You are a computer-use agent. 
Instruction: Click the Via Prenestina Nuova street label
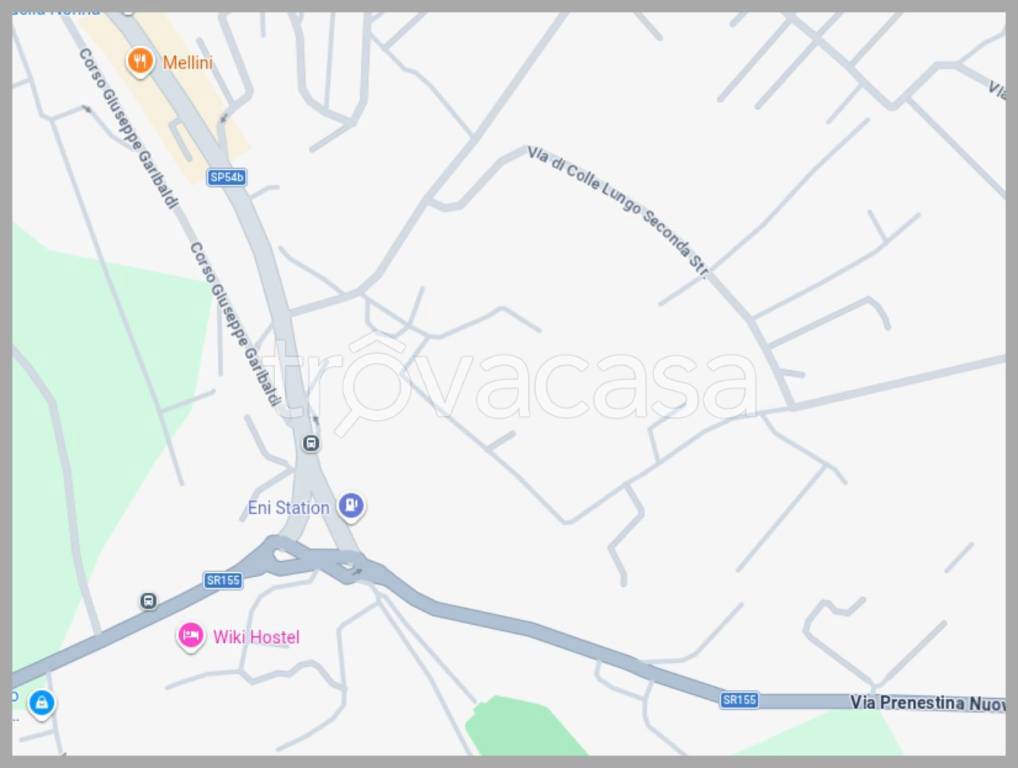pyautogui.click(x=928, y=703)
